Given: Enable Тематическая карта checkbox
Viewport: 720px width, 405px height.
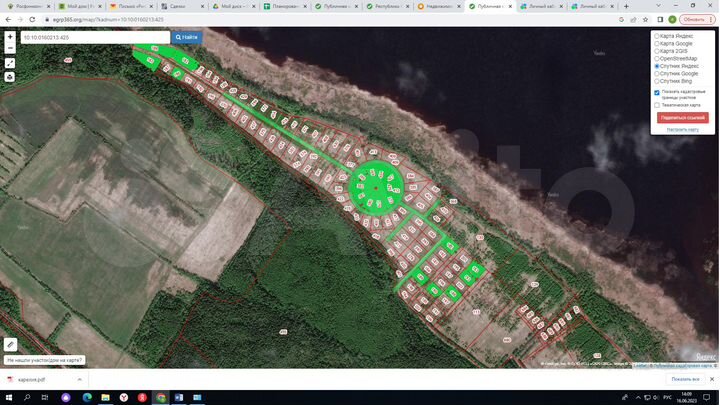Looking at the screenshot, I should click(657, 105).
